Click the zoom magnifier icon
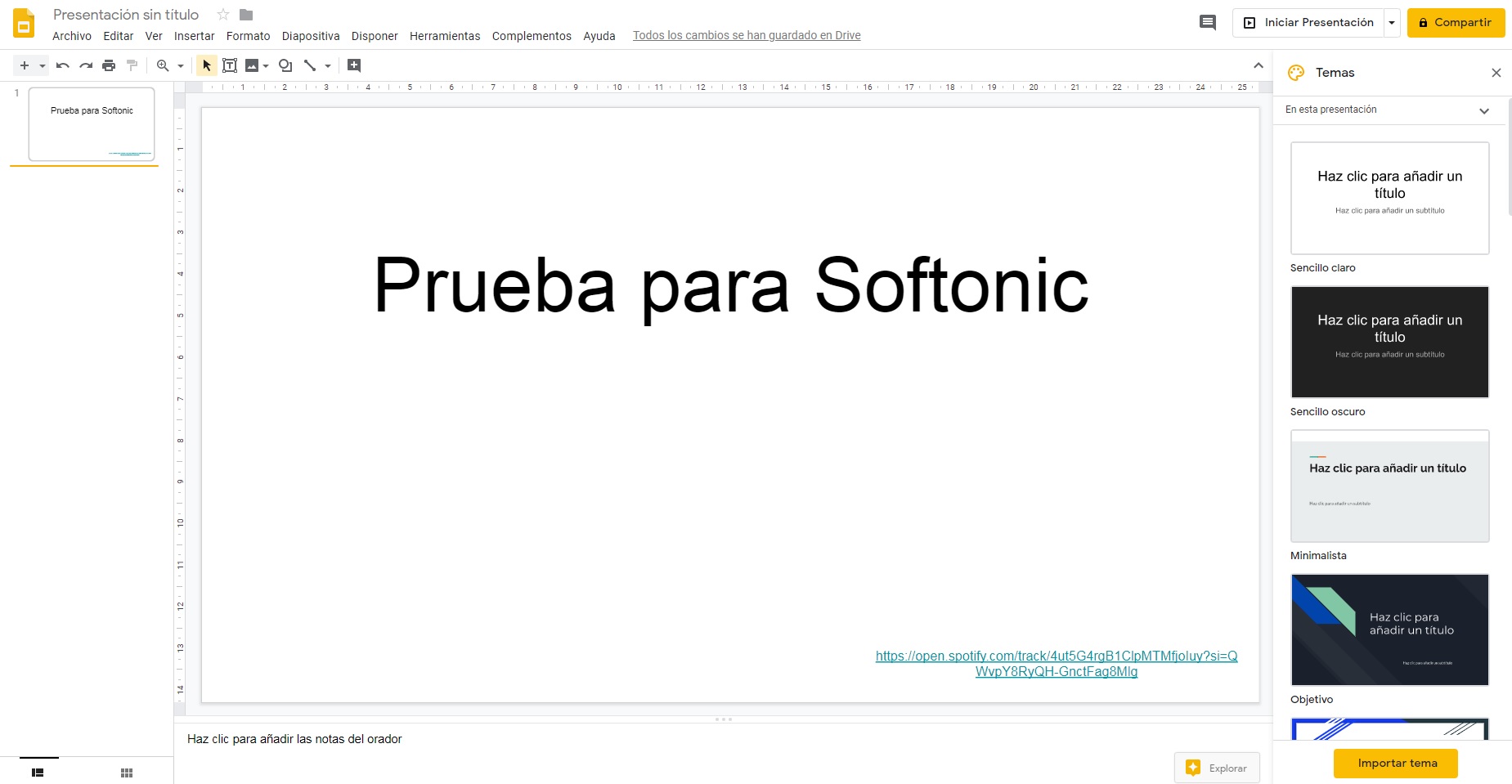 click(163, 65)
